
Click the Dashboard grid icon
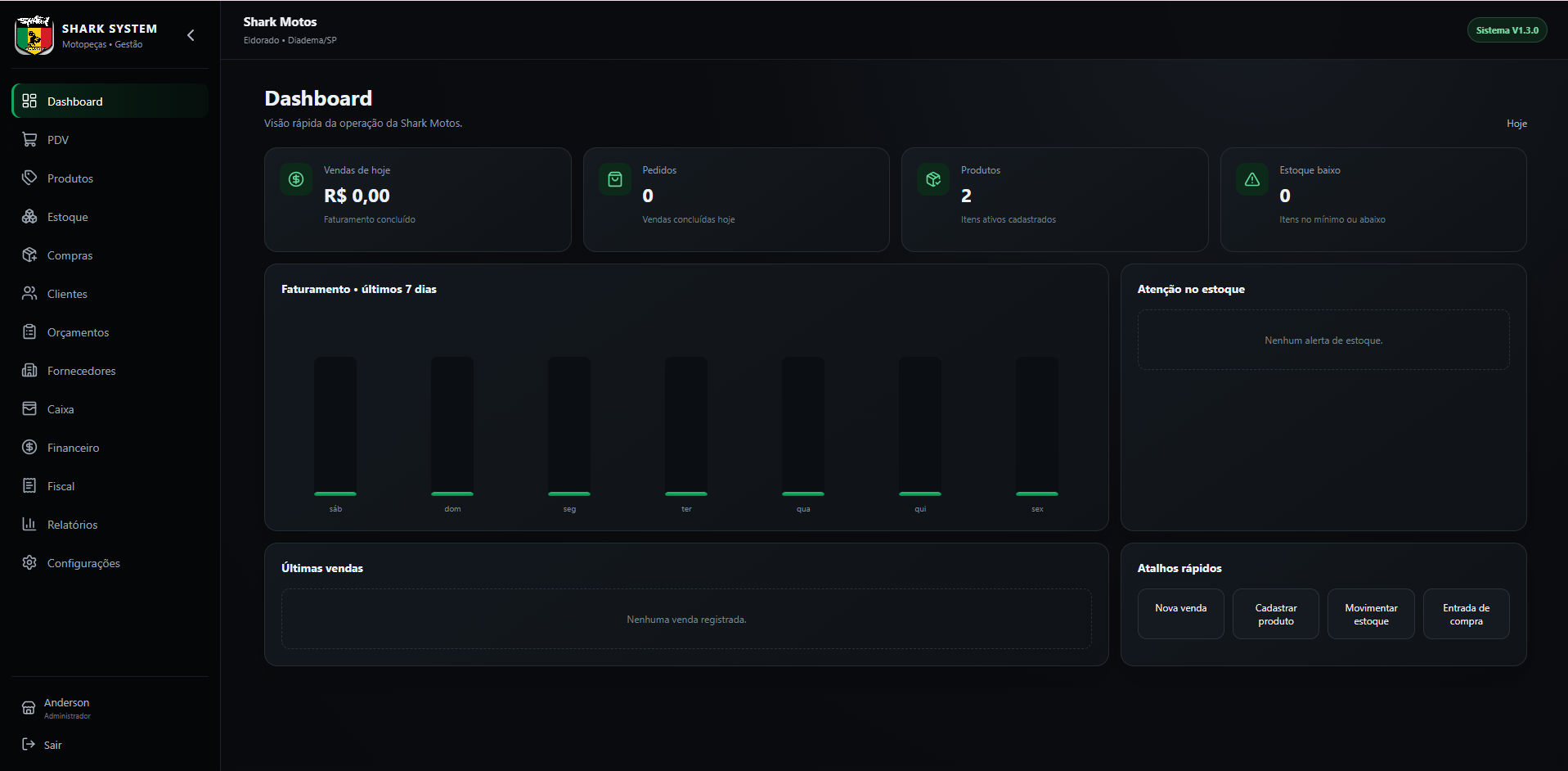point(29,101)
